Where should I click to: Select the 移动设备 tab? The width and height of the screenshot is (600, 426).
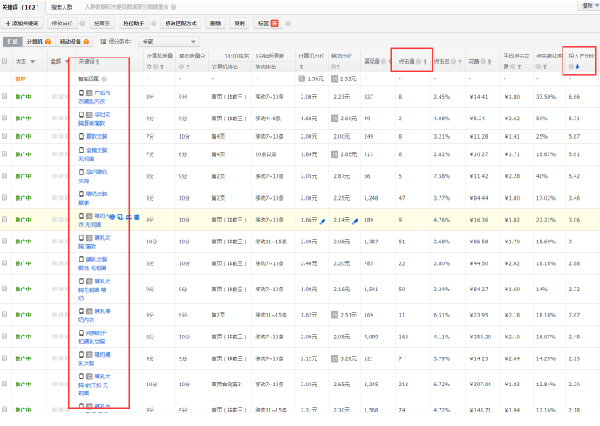coord(70,42)
